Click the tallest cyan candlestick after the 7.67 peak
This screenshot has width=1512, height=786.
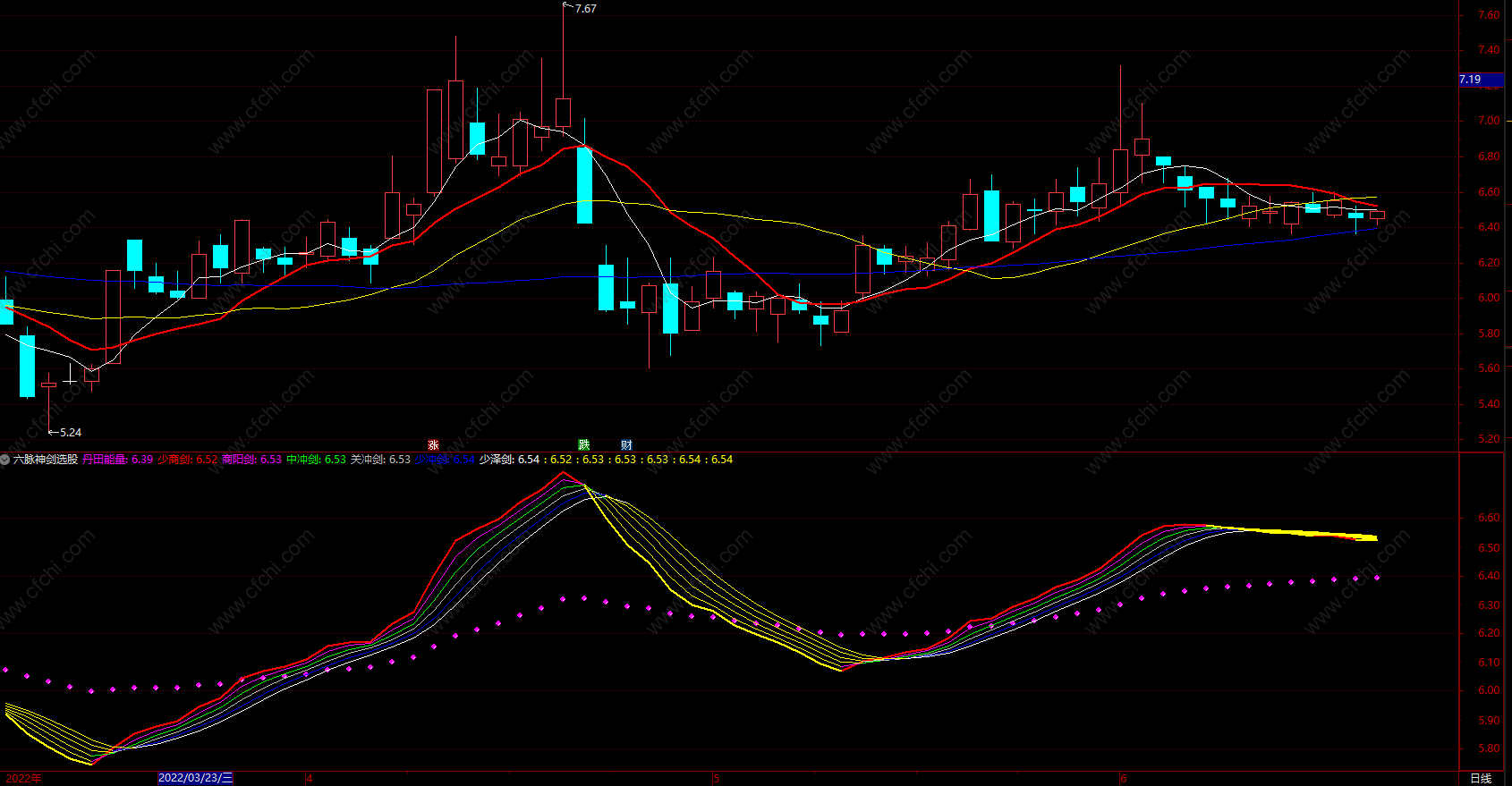(584, 185)
